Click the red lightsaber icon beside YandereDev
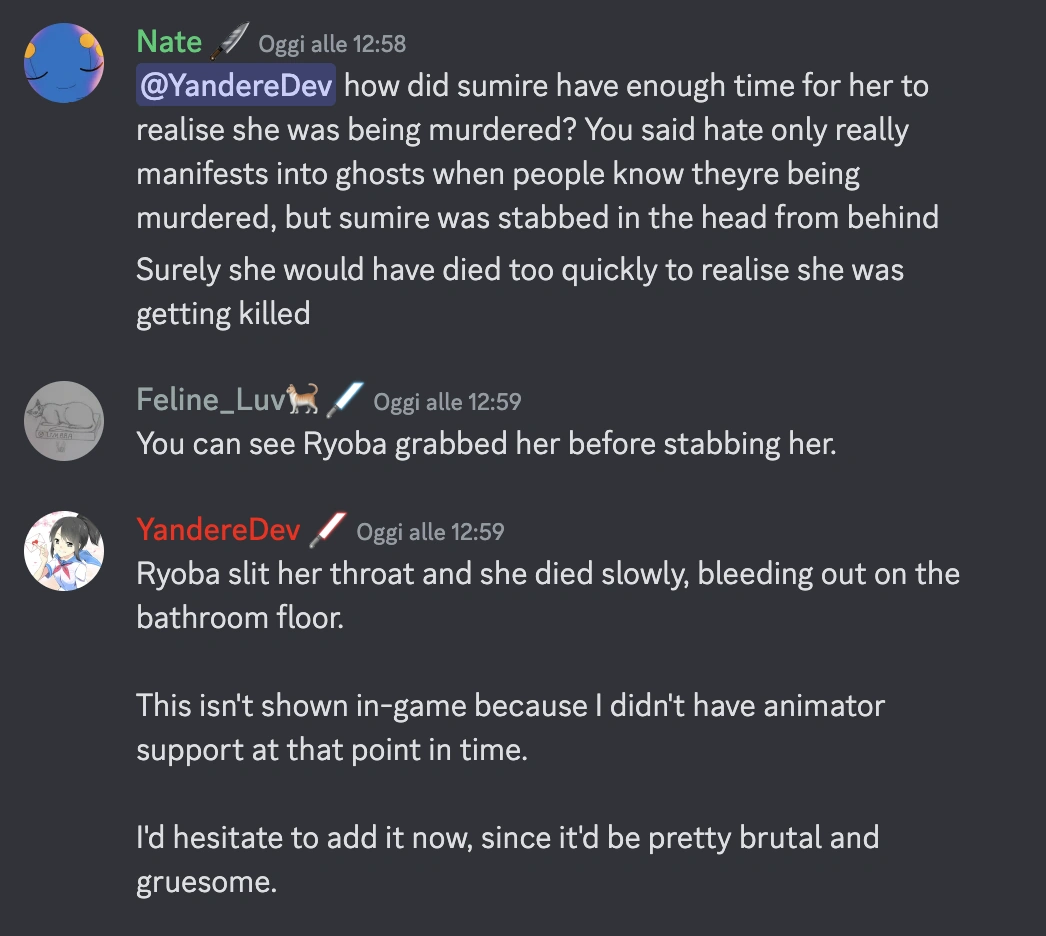Image resolution: width=1046 pixels, height=936 pixels. 328,530
